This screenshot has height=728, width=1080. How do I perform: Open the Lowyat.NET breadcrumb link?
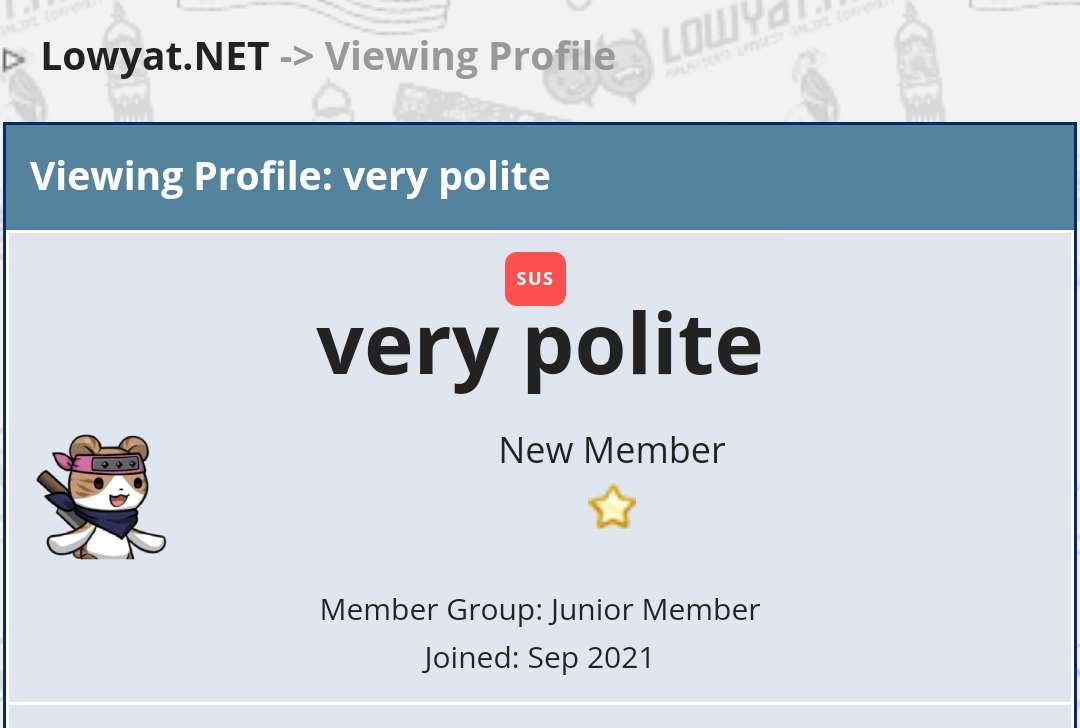coord(155,56)
